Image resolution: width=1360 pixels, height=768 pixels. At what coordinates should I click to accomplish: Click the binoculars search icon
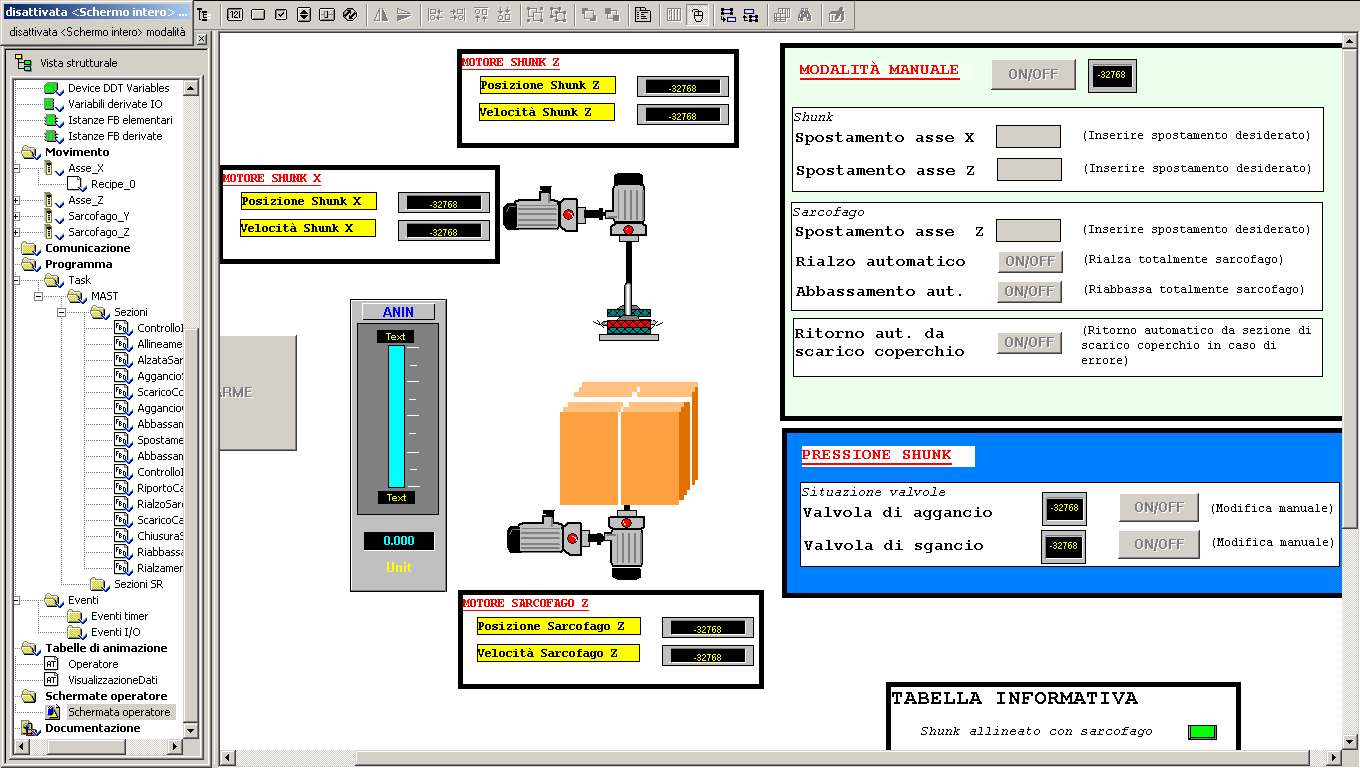(x=805, y=15)
